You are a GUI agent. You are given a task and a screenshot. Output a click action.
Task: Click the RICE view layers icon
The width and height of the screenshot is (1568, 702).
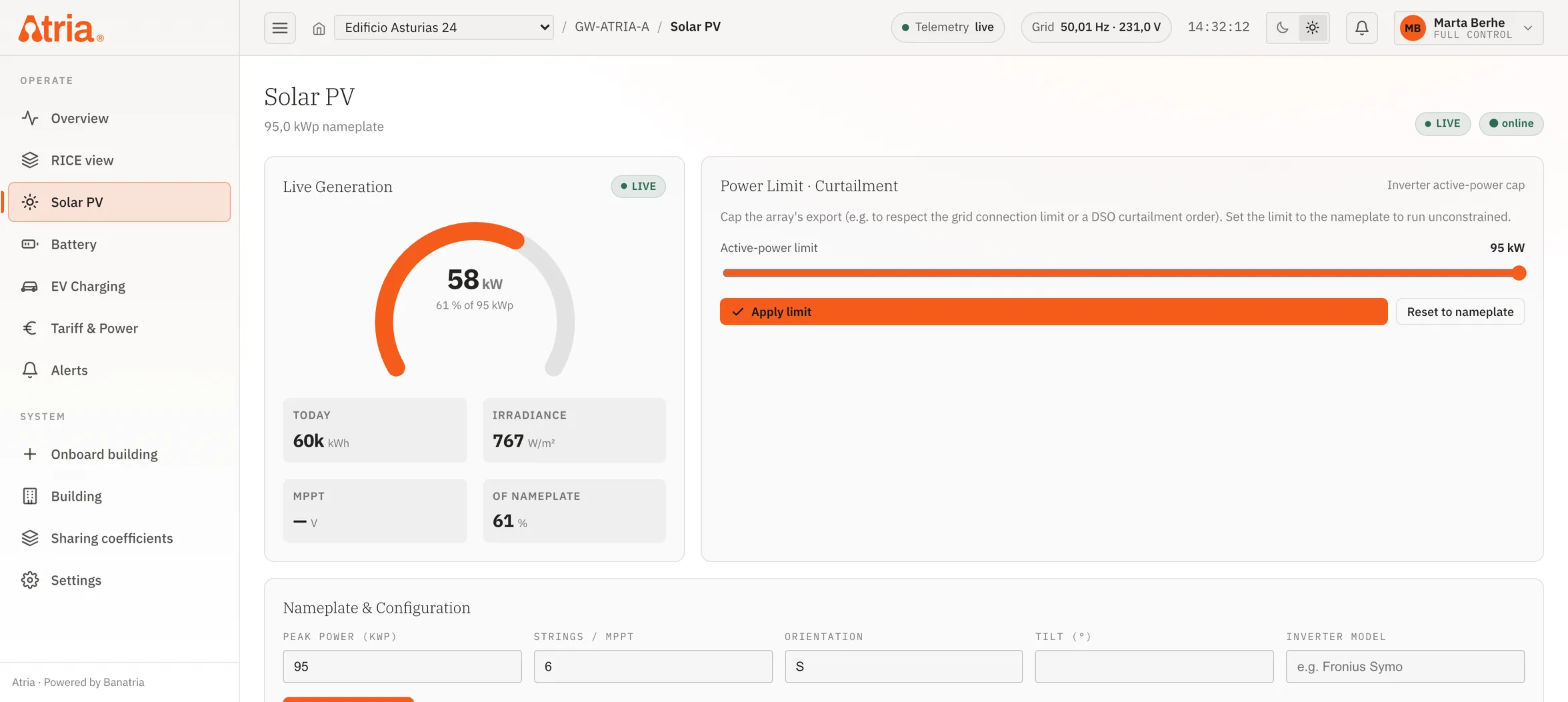29,160
